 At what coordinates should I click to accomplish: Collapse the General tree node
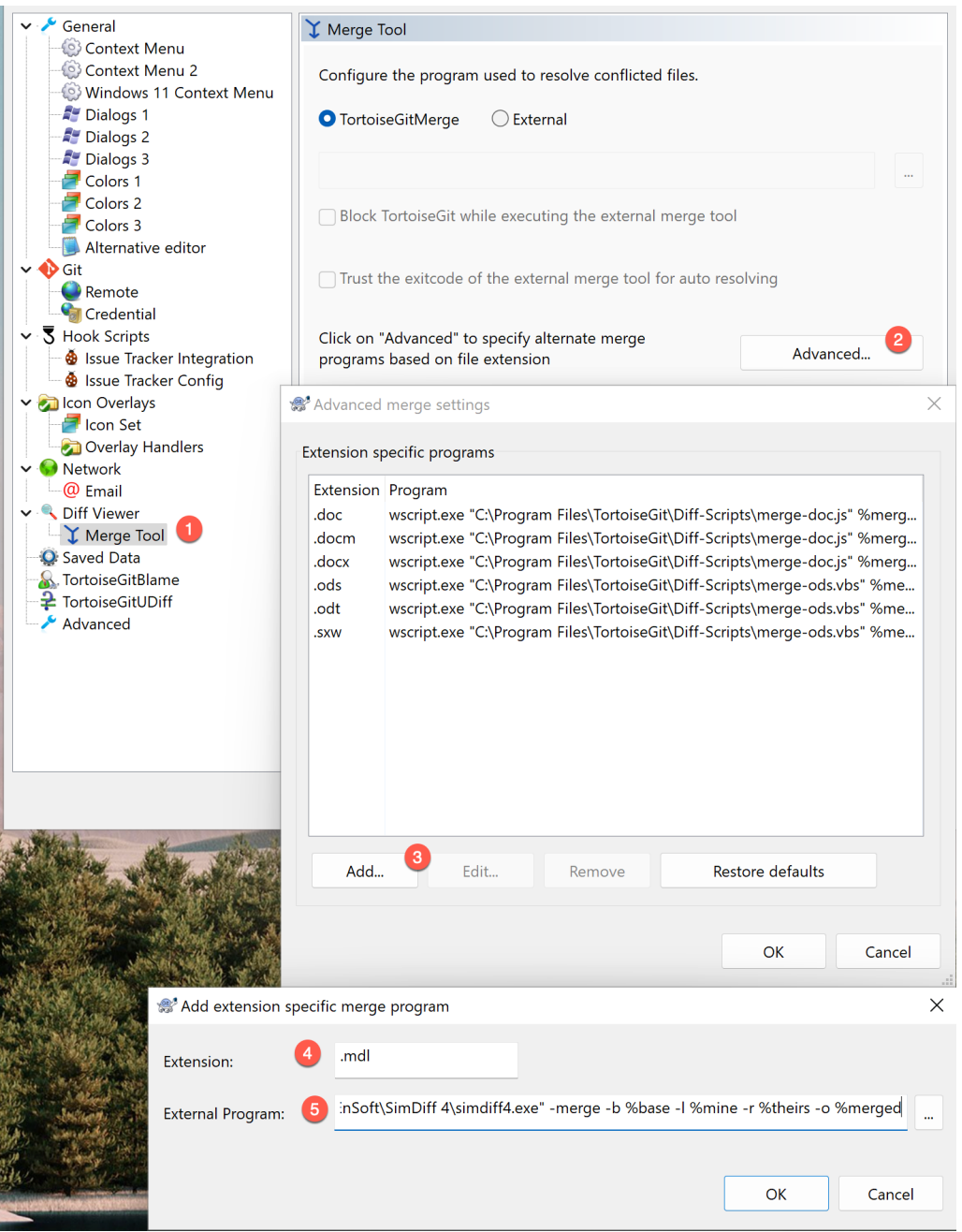click(26, 26)
